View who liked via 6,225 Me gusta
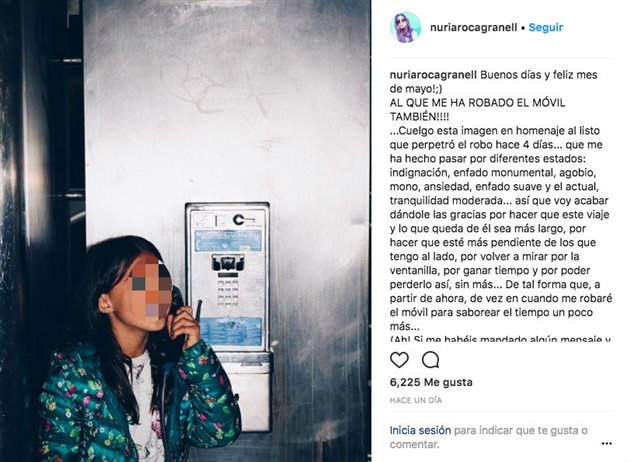Screen dimensions: 630x462 point(431,382)
